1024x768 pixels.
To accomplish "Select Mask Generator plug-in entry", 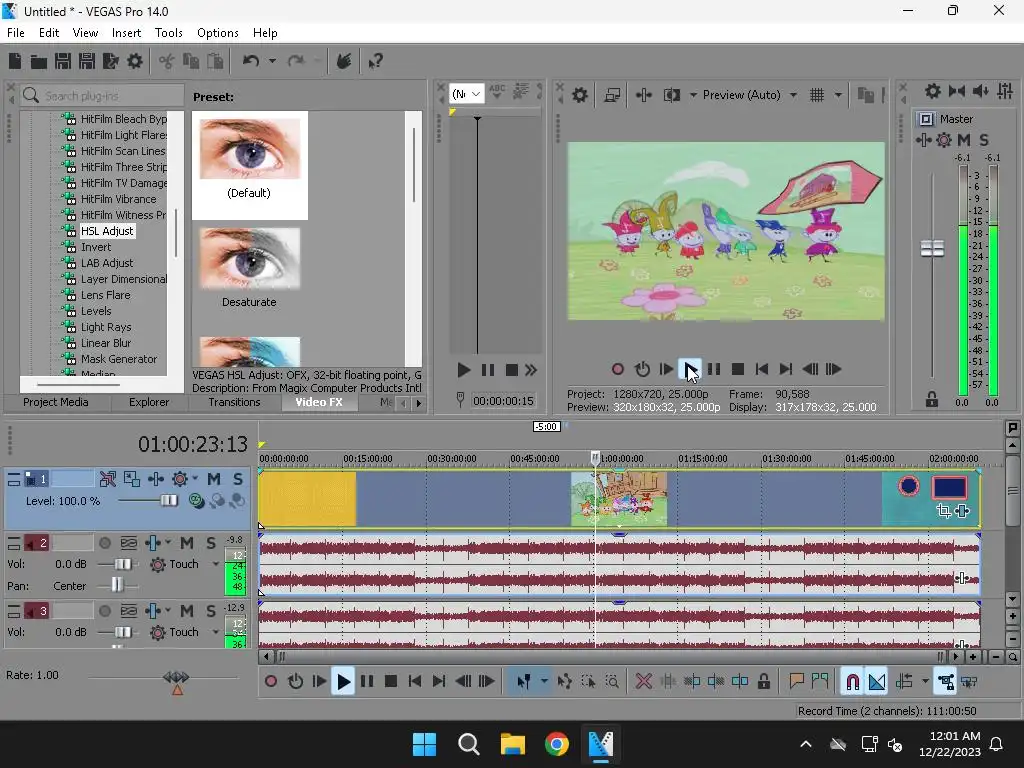I will pos(119,359).
